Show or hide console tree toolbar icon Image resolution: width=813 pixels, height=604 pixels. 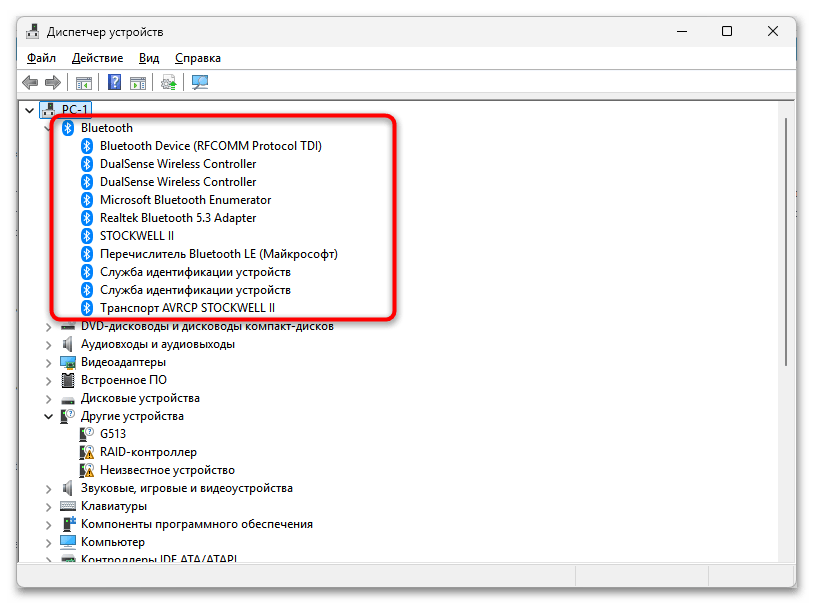(x=83, y=82)
